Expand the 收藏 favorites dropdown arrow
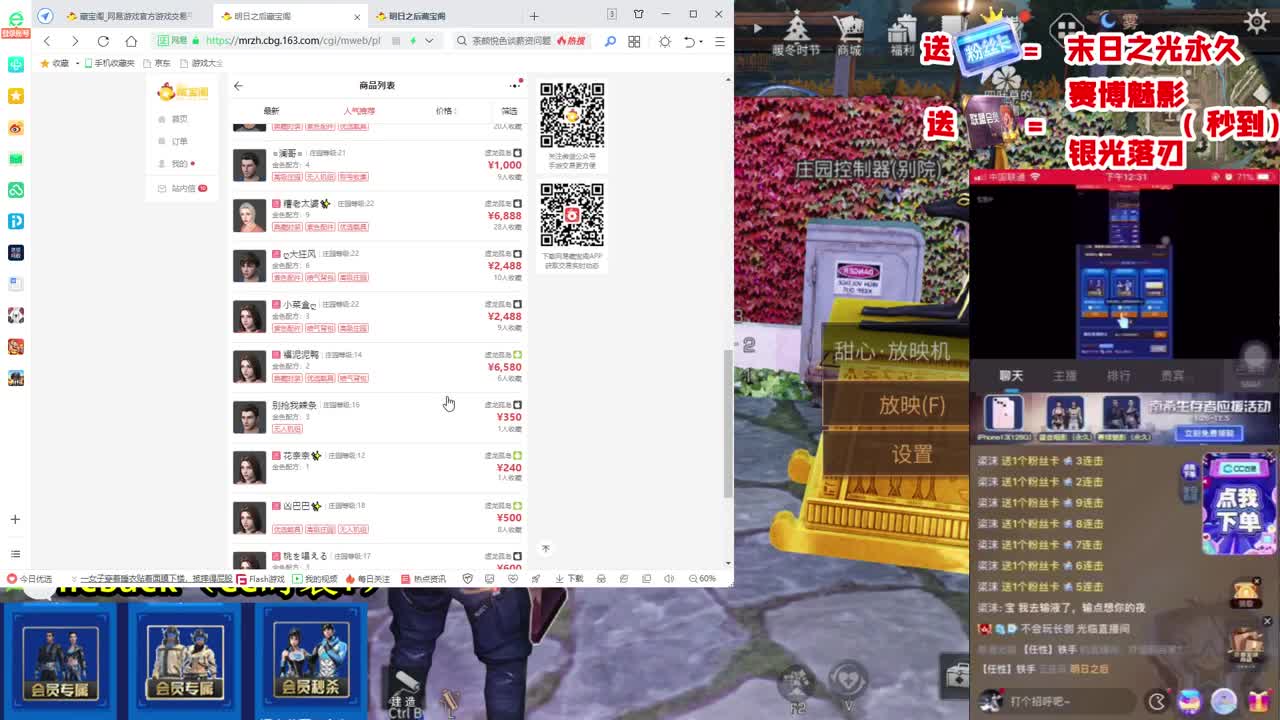The height and width of the screenshot is (720, 1280). click(x=77, y=63)
